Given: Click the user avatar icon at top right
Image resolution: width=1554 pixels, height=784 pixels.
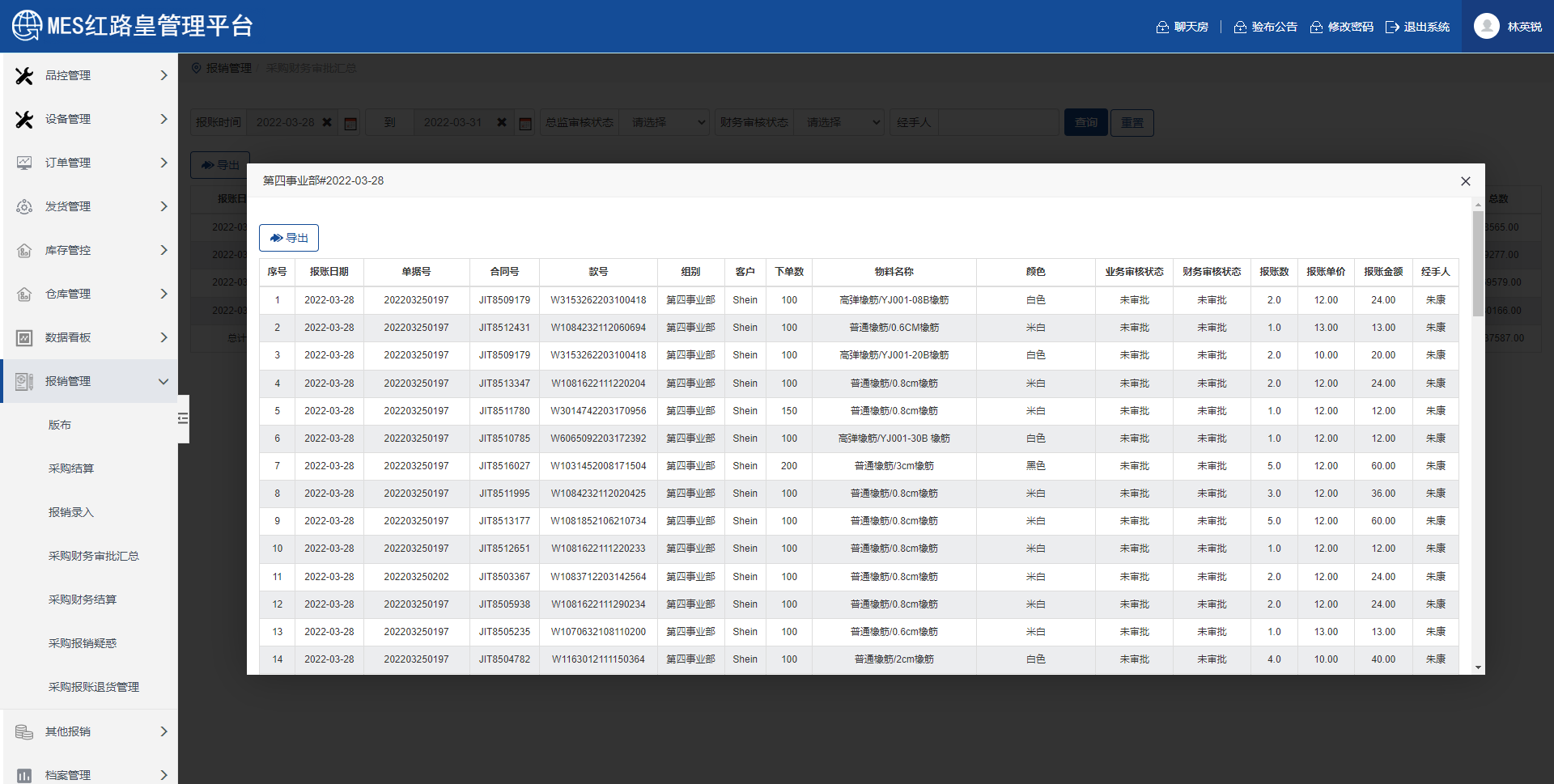Looking at the screenshot, I should pyautogui.click(x=1486, y=27).
